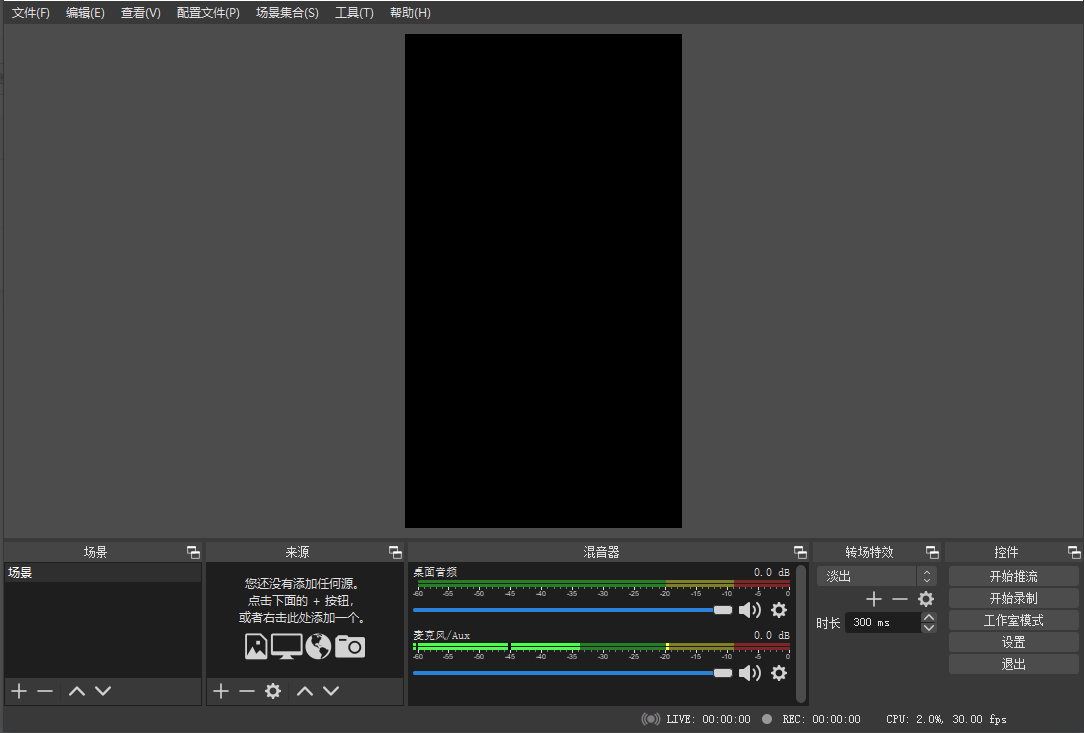The image size is (1084, 733).
Task: Remove the selected scene with minus icon
Action: tap(45, 691)
